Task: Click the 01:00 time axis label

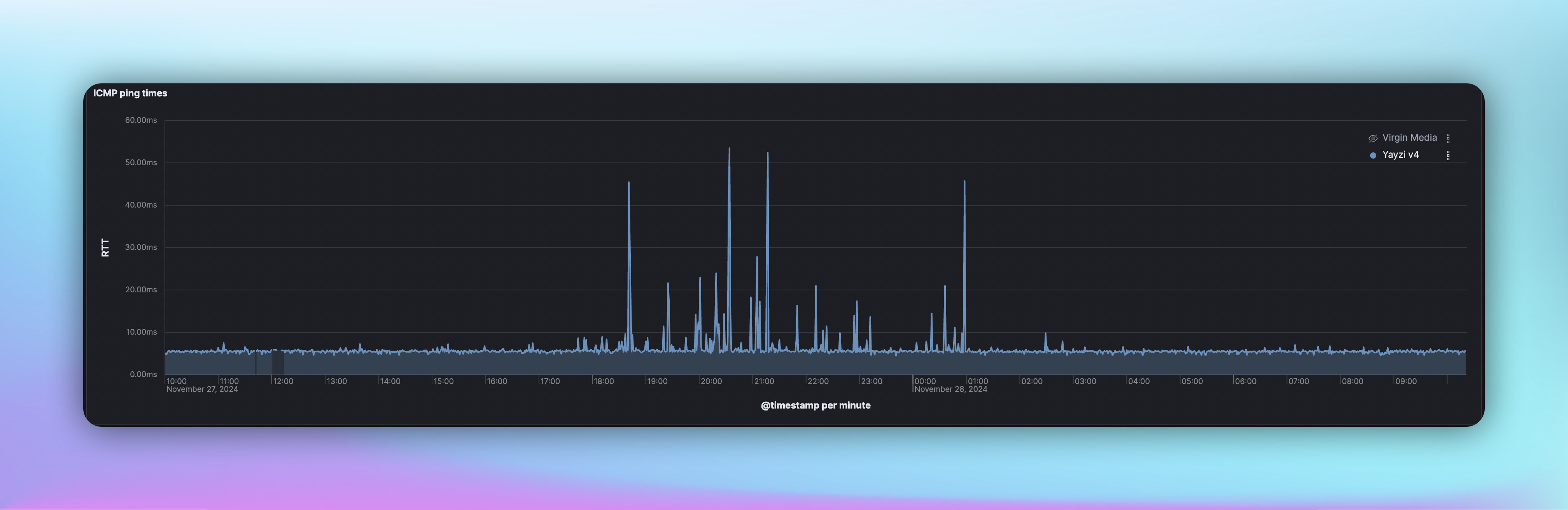Action: point(978,382)
